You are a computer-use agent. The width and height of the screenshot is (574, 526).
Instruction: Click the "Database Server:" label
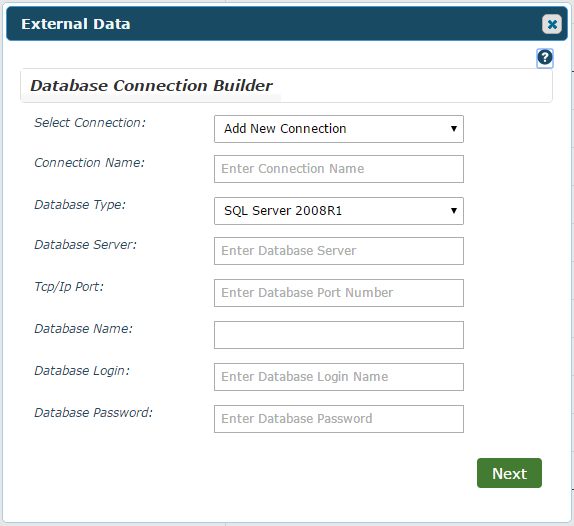(86, 245)
